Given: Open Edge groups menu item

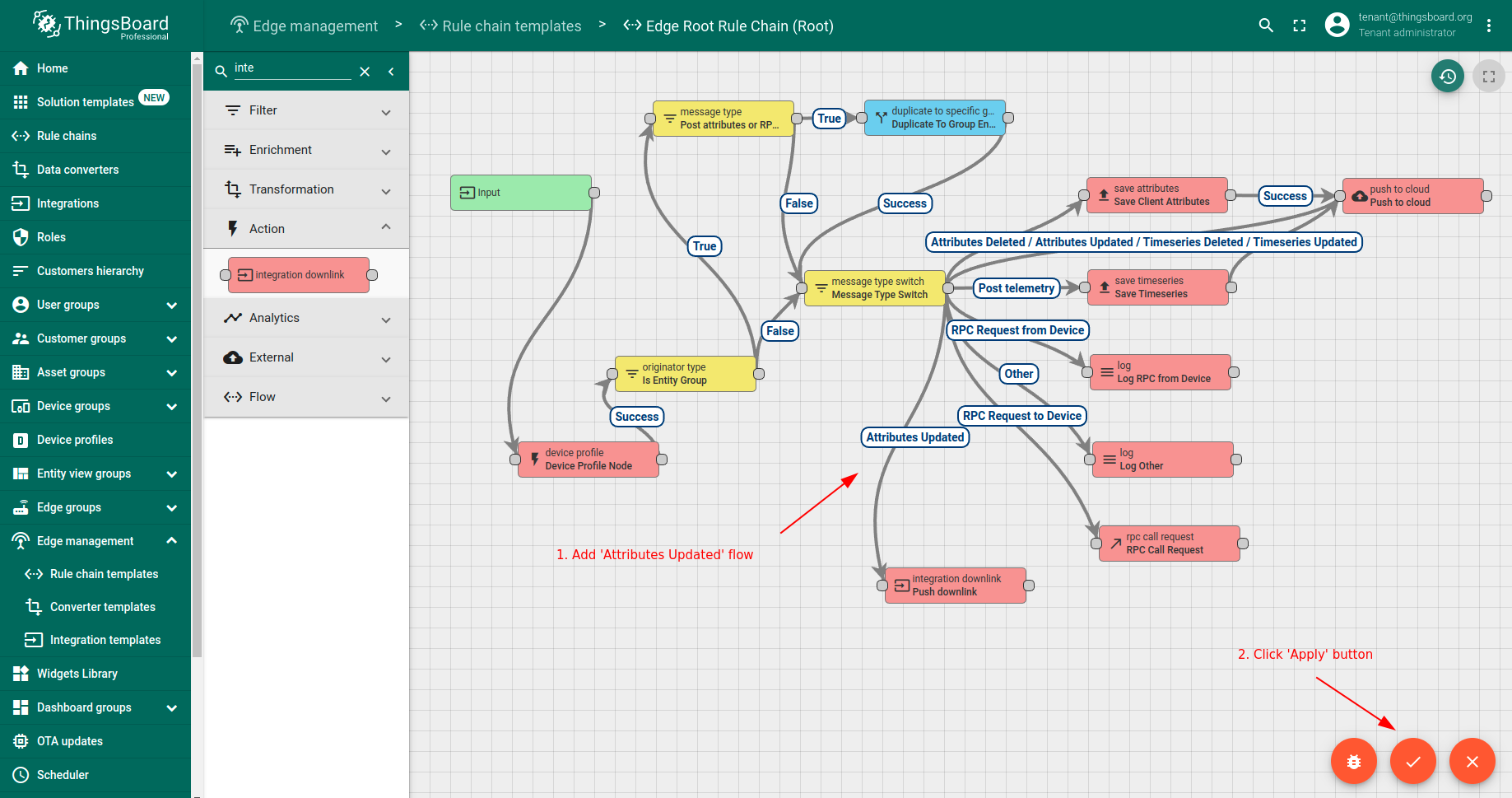Looking at the screenshot, I should tap(95, 507).
